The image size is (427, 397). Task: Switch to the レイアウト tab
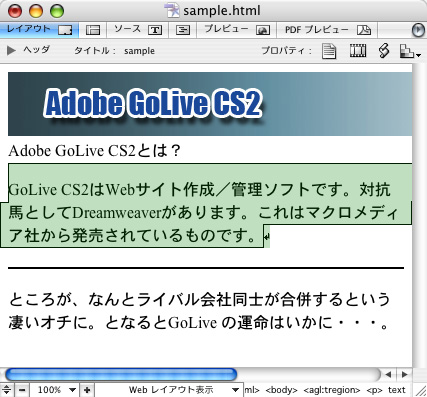click(x=39, y=30)
